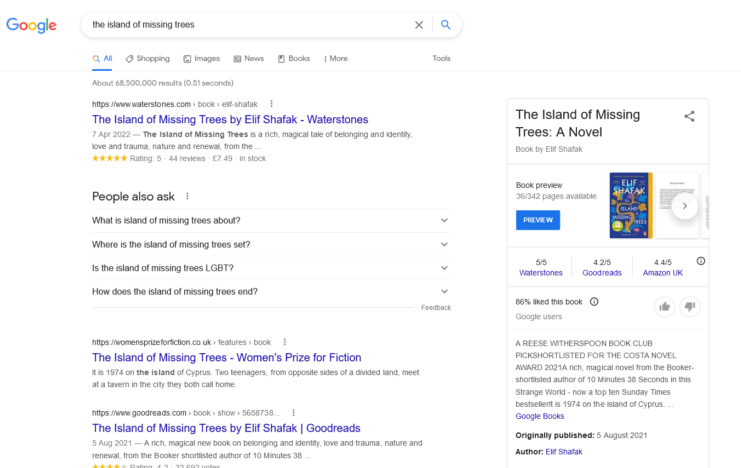Share the book knowledge panel

coord(689,117)
